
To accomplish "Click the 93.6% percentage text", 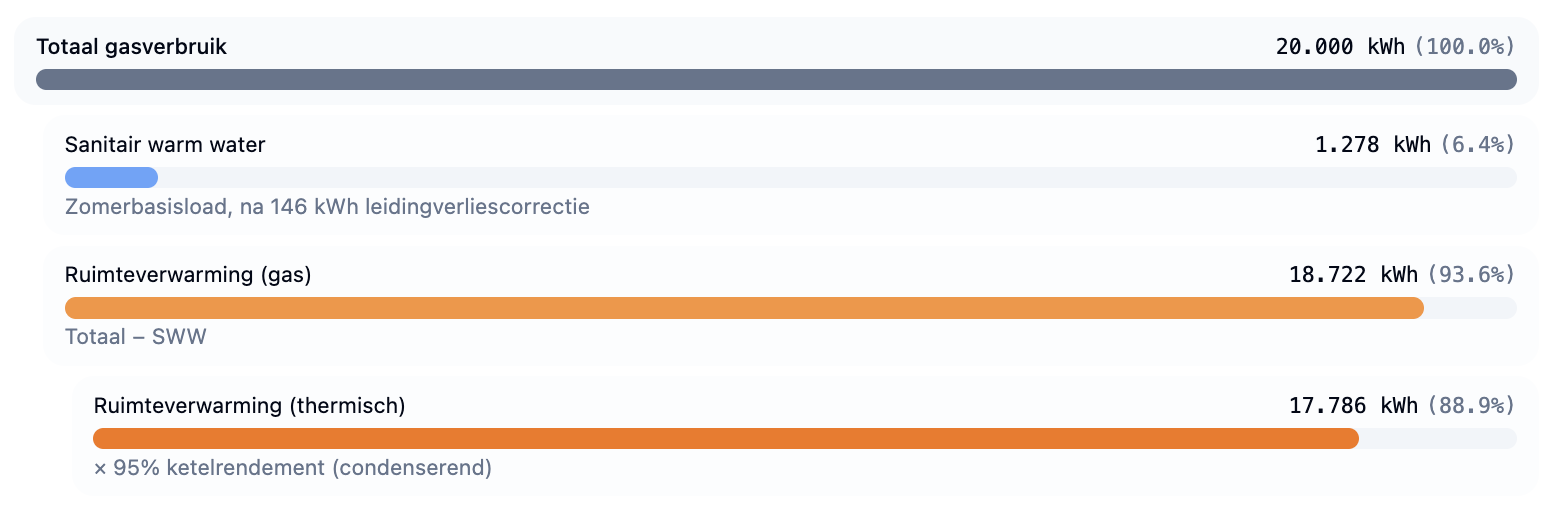I will (x=1471, y=275).
